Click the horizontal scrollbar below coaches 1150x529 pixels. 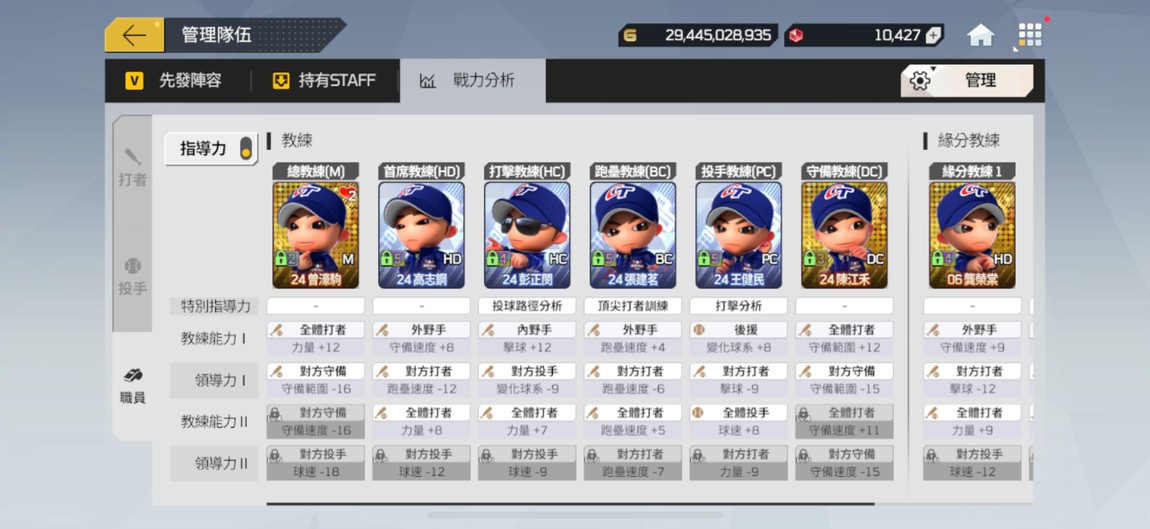(x=571, y=504)
